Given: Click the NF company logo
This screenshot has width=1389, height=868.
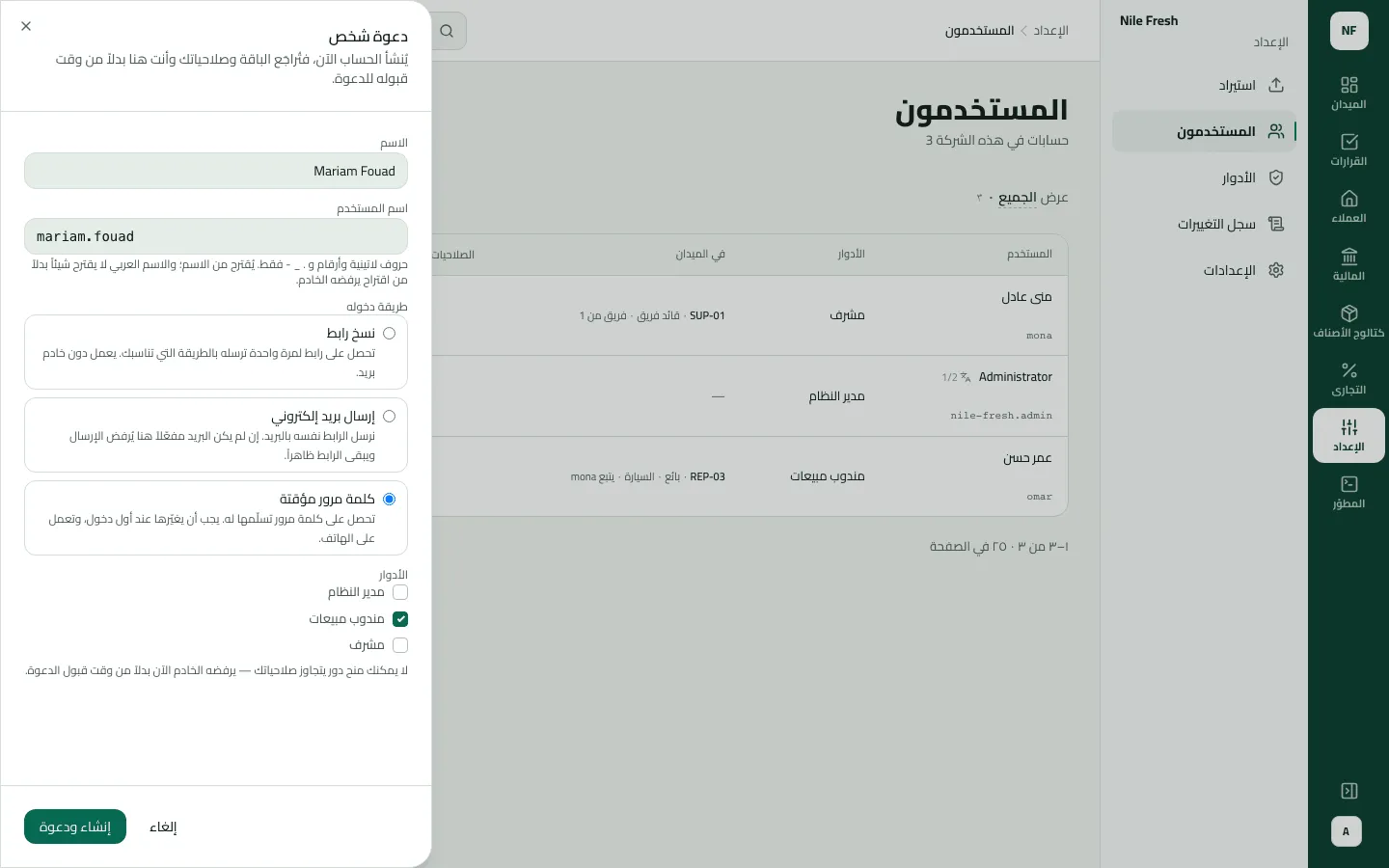Looking at the screenshot, I should (x=1348, y=31).
